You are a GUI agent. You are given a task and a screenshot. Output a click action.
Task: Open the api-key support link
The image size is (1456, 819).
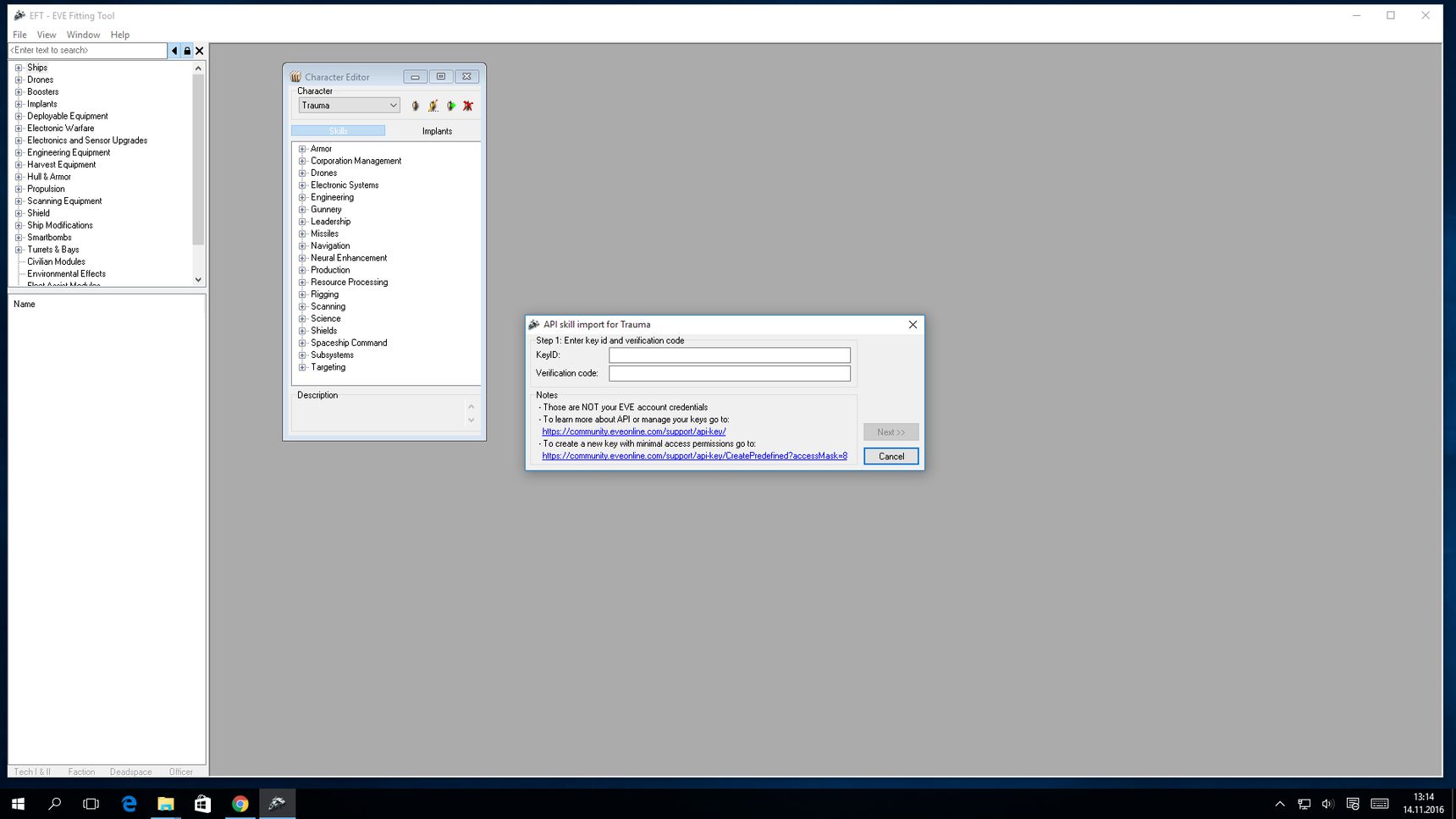634,431
